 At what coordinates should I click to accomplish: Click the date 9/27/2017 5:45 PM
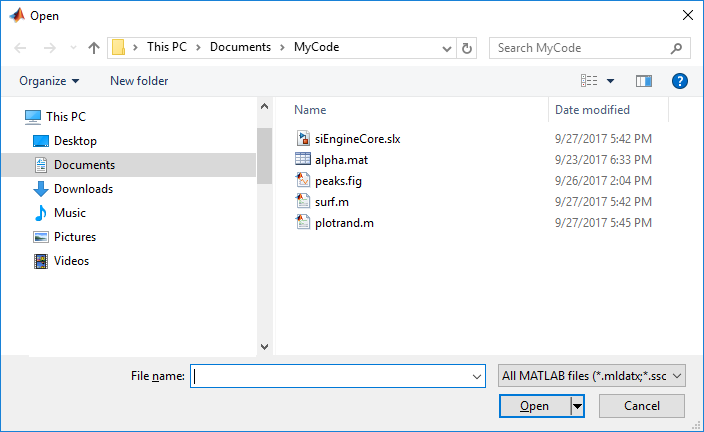tap(603, 223)
